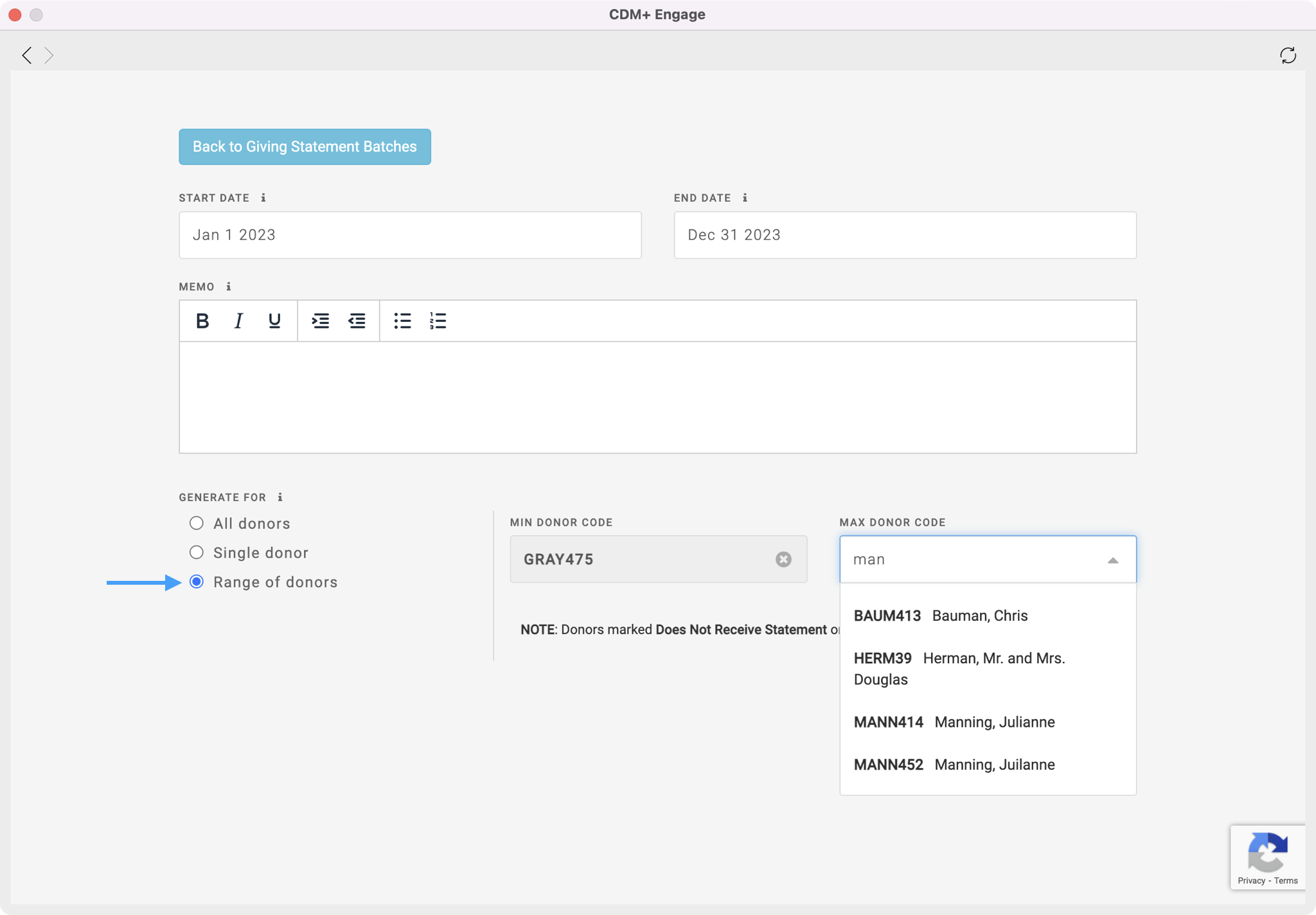Screen dimensions: 1316x915
Task: Decrease indent in memo editor
Action: [x=357, y=321]
